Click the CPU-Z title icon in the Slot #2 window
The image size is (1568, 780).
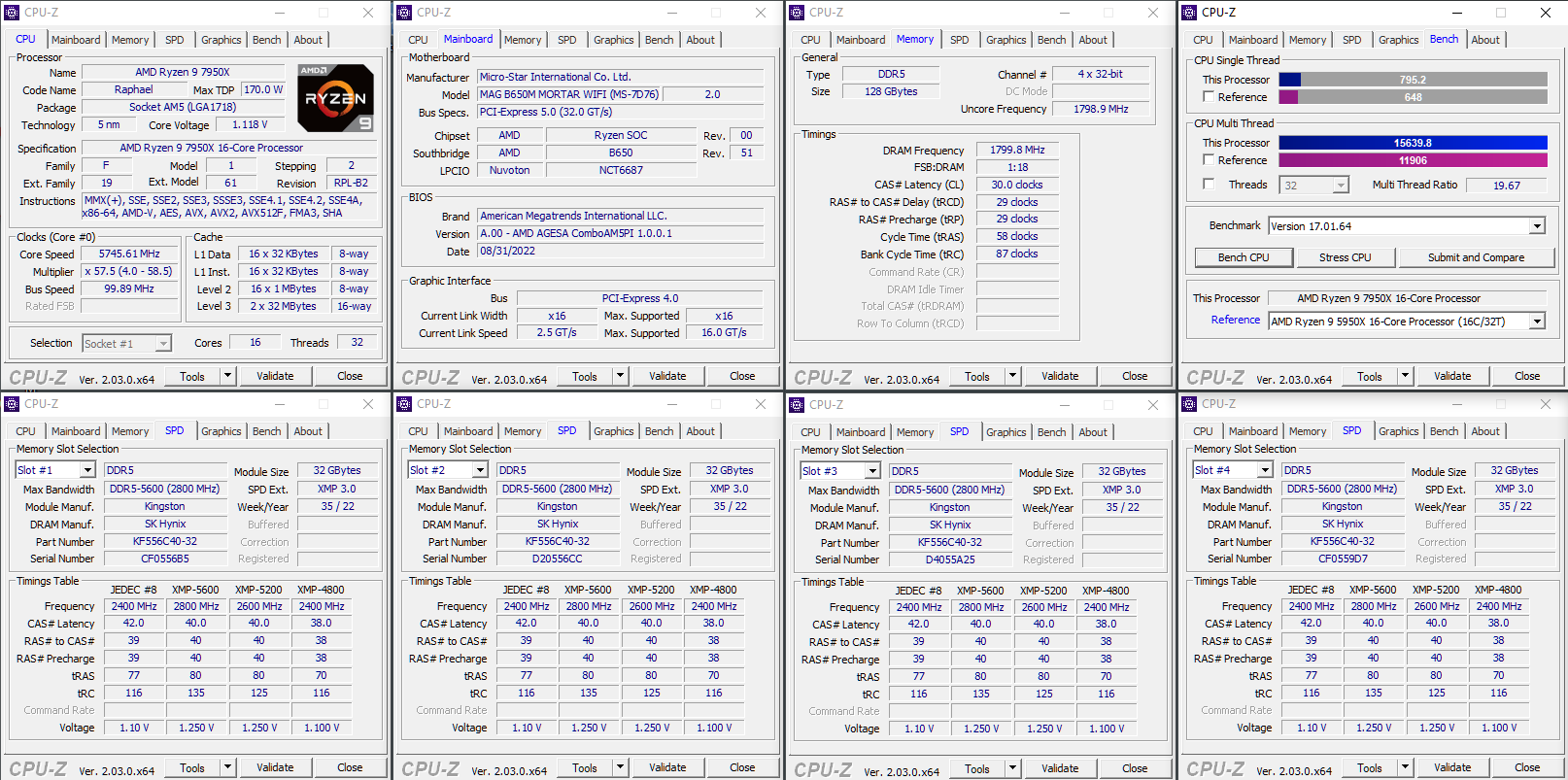tap(405, 404)
